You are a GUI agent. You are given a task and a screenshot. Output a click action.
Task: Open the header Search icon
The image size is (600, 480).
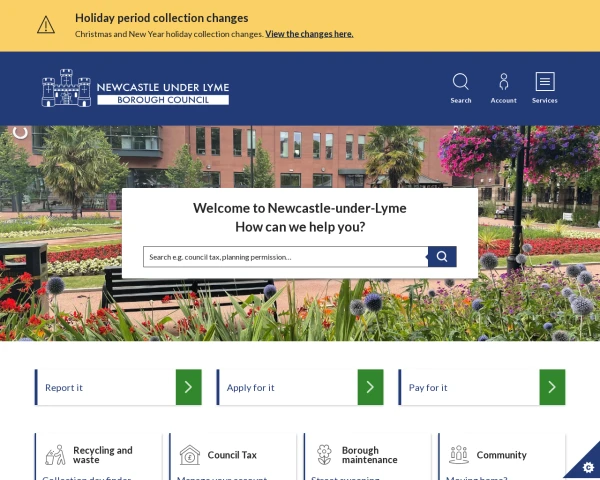pyautogui.click(x=461, y=82)
